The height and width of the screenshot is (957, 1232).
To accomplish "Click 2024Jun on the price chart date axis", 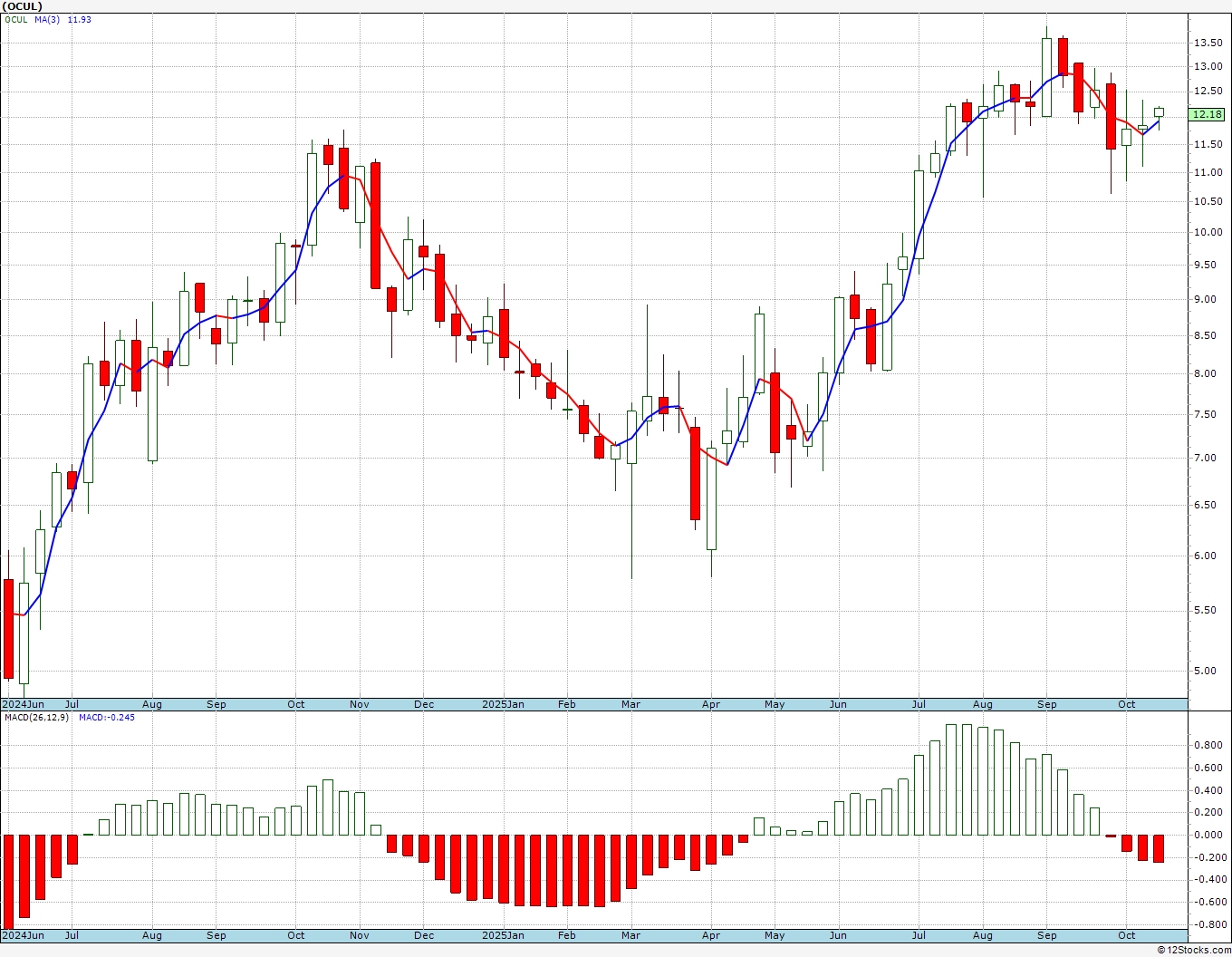I will (x=24, y=704).
